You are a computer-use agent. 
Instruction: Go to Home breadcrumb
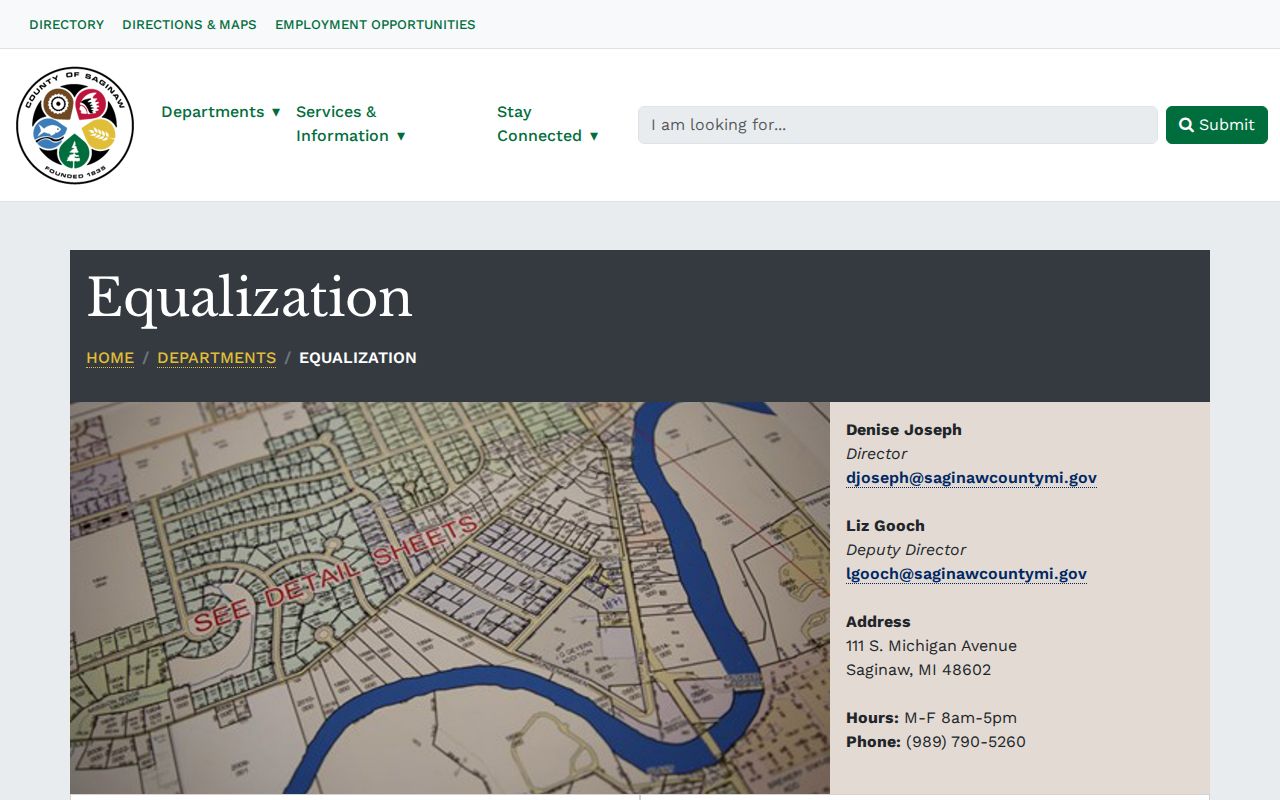pyautogui.click(x=110, y=358)
